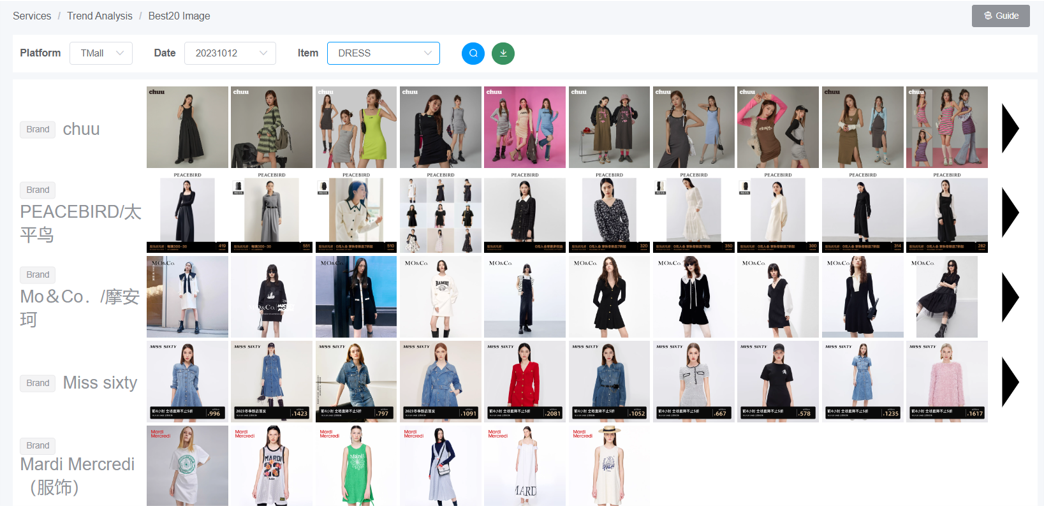Click the Brand tag beside chuu
Viewport: 1044px width, 506px height.
38,129
